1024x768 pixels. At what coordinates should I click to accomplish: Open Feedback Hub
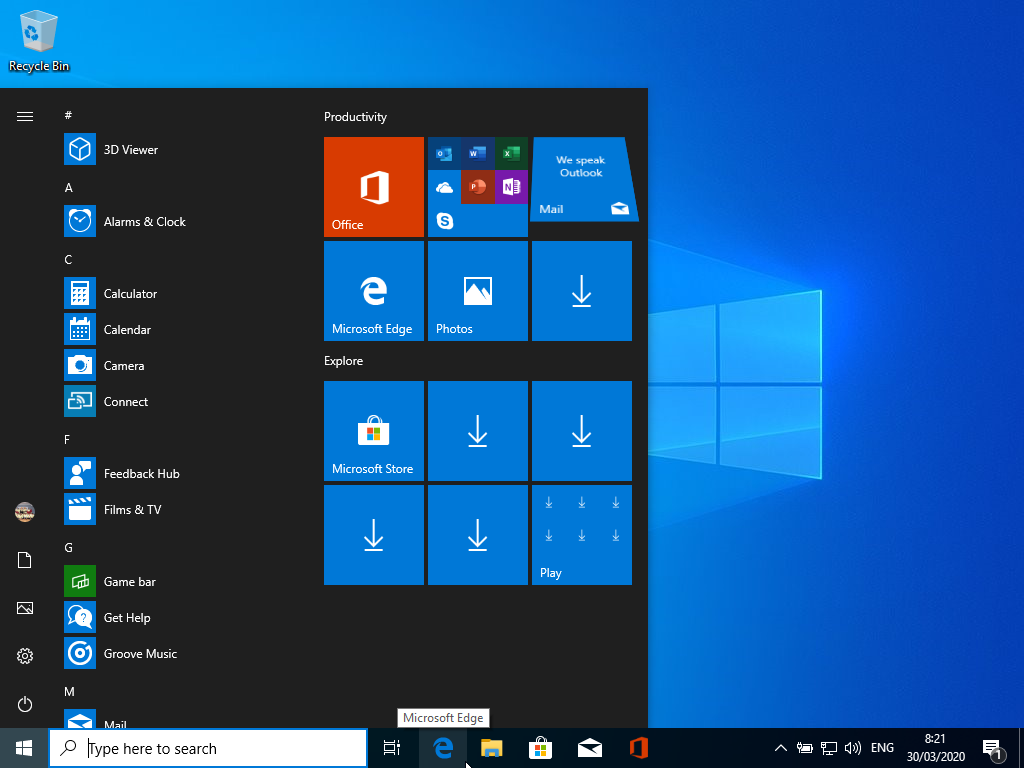176,473
